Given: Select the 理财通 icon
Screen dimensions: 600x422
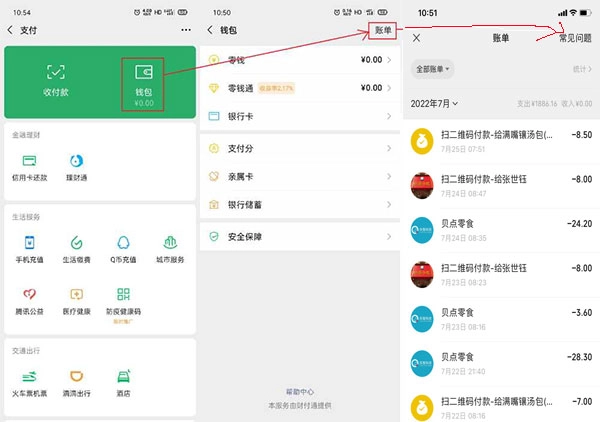Looking at the screenshot, I should [x=76, y=166].
